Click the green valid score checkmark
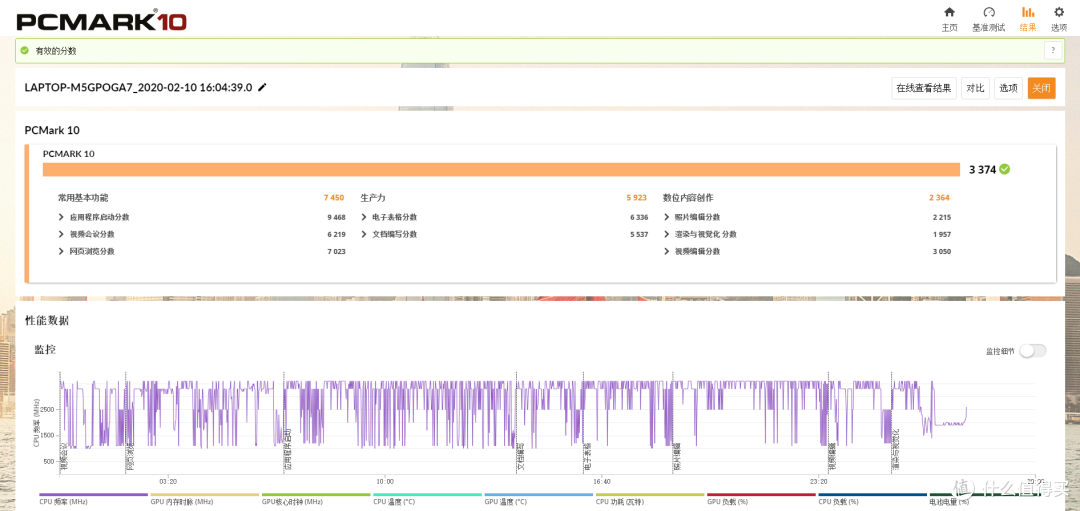 point(25,50)
